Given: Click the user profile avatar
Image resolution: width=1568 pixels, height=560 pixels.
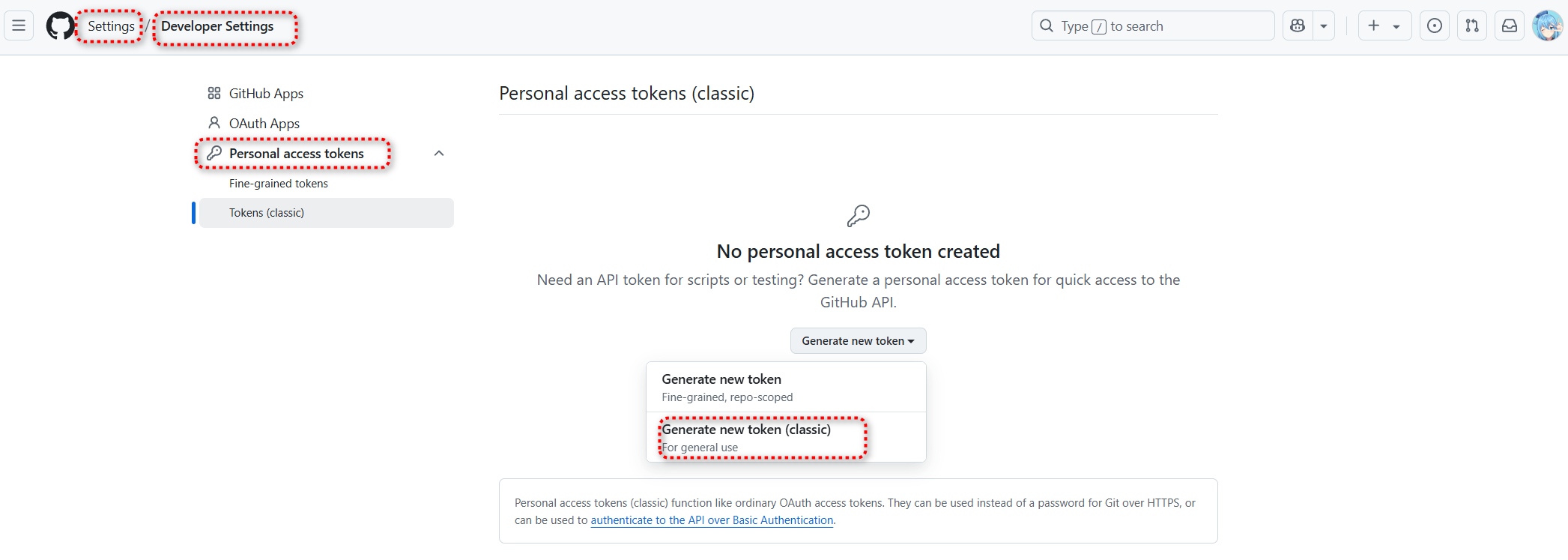Looking at the screenshot, I should pyautogui.click(x=1547, y=25).
